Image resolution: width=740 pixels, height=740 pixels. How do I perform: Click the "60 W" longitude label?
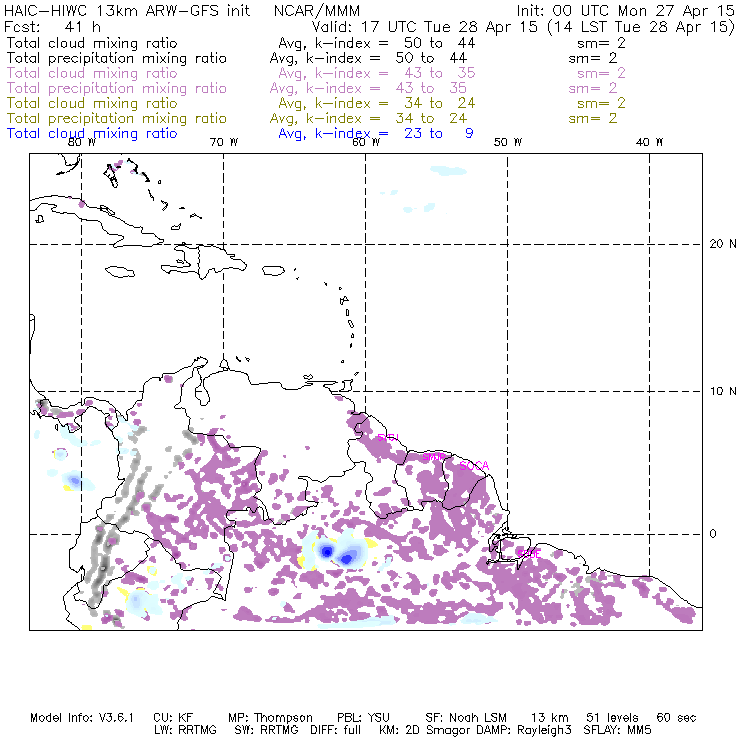366,142
